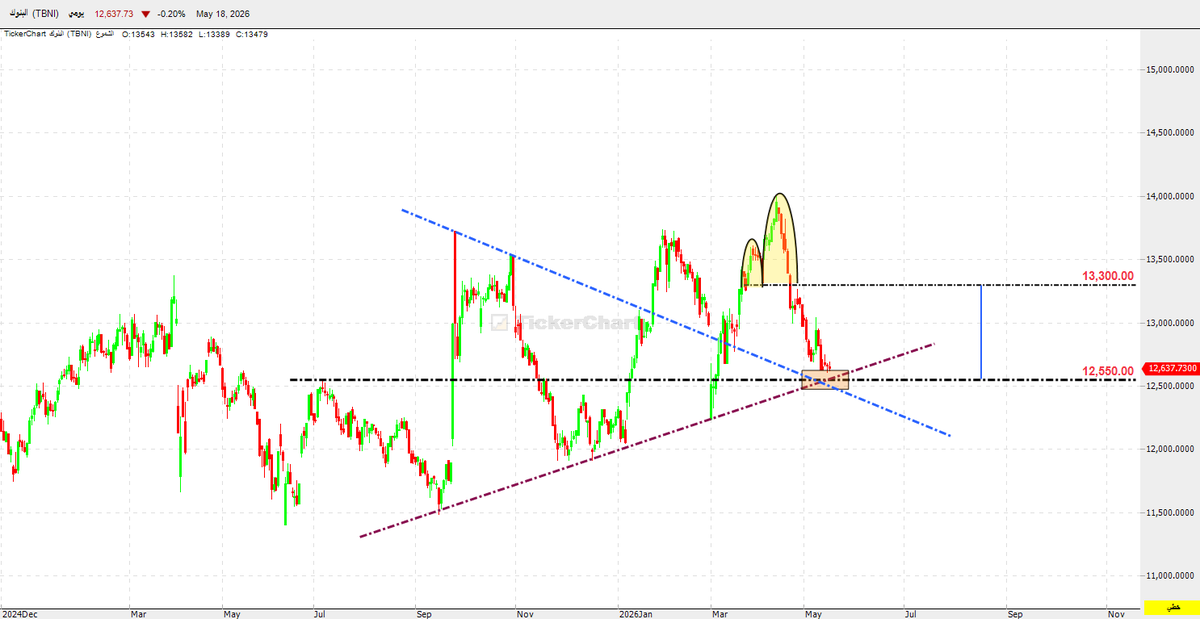Screen dimensions: 1200x619
Task: Click the 15,000.0000 price axis label
Action: point(1171,70)
